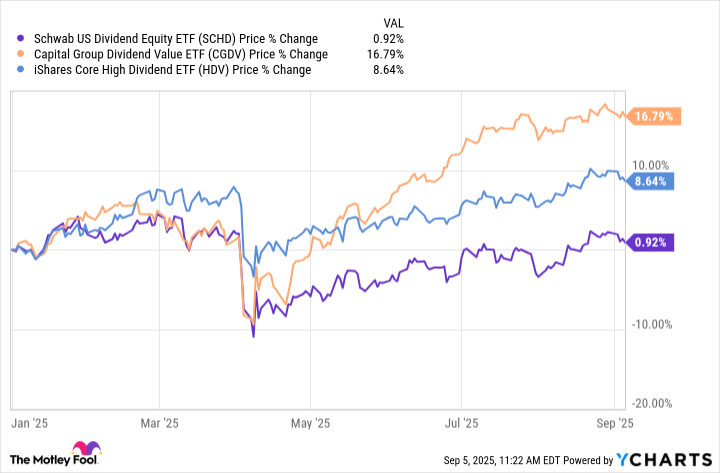Click The Motley Fool wordmark text

(x=54, y=460)
